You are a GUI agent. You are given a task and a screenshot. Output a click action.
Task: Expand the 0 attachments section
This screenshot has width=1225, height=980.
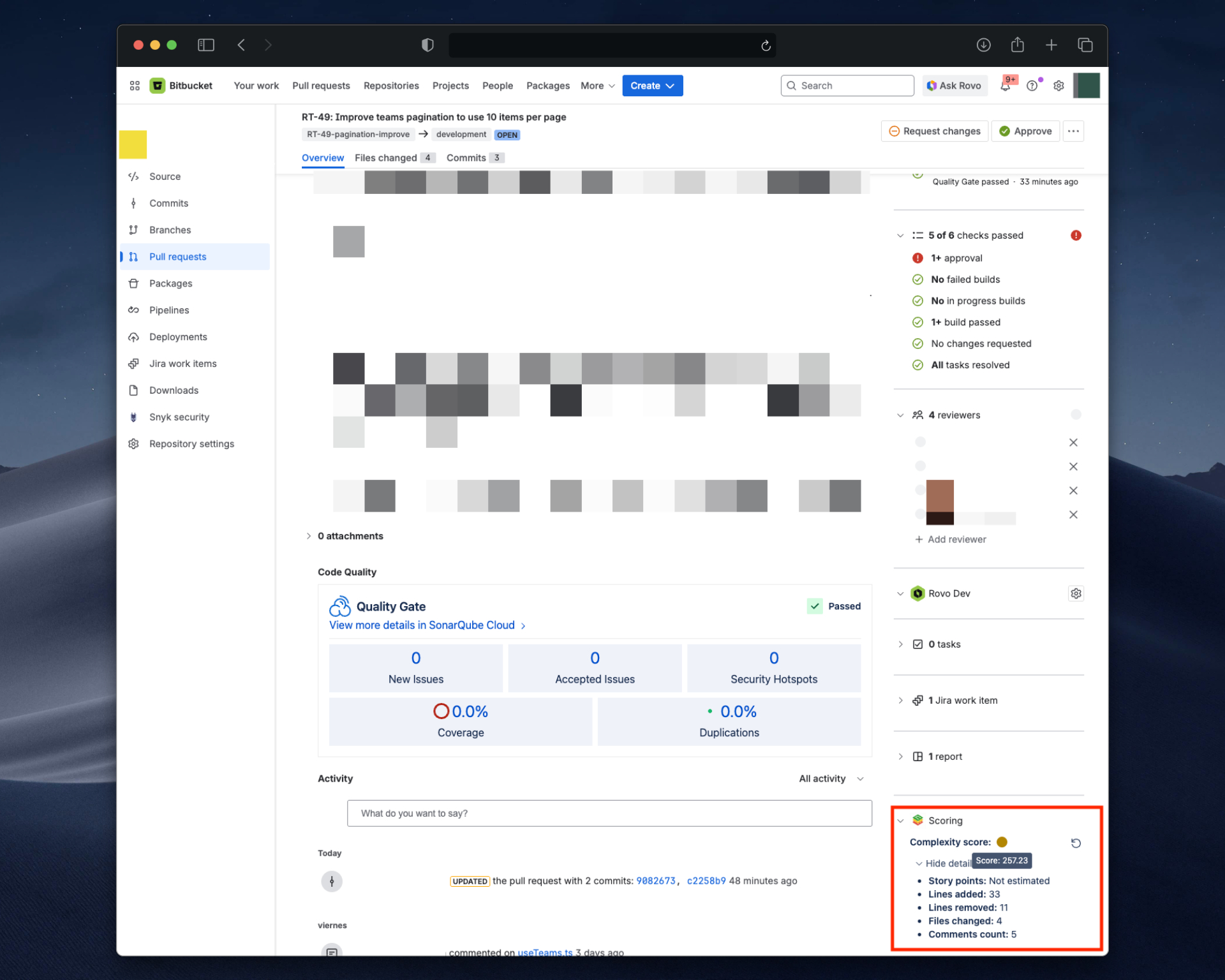tap(350, 536)
